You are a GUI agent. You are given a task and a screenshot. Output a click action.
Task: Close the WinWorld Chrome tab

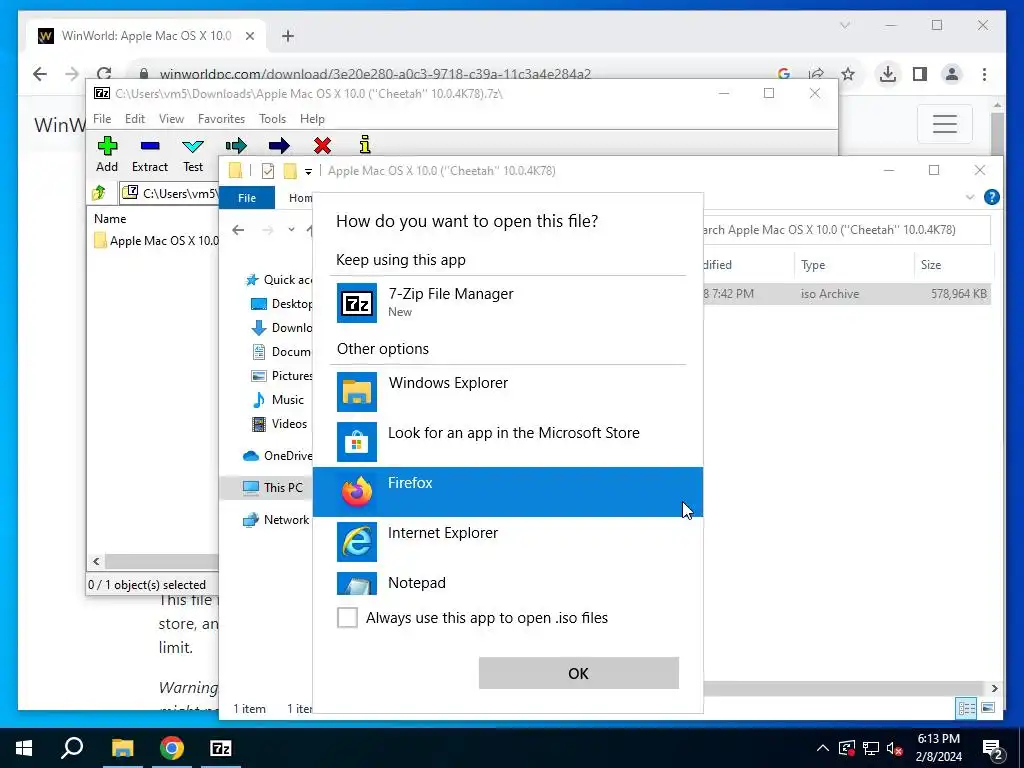(x=249, y=36)
